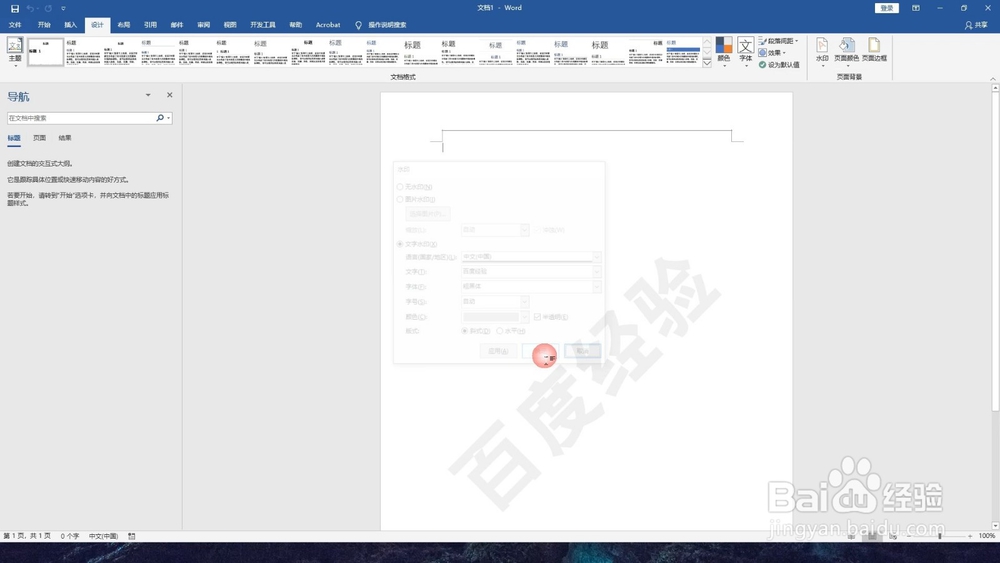Select 斜式 diagonal layout radio
The width and height of the screenshot is (1000, 563).
[465, 331]
